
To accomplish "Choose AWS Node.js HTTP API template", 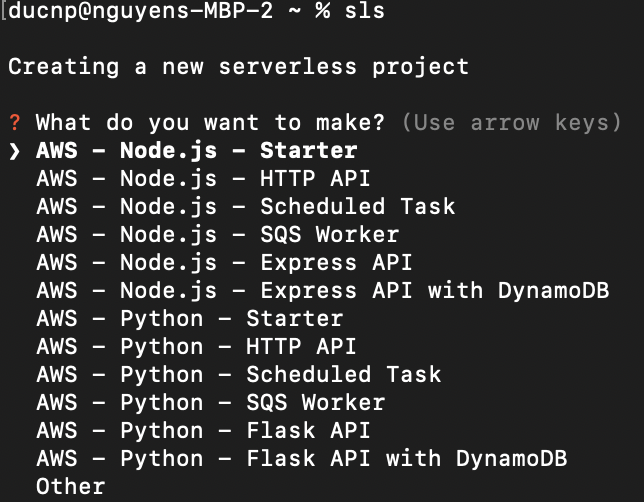I will tap(203, 179).
